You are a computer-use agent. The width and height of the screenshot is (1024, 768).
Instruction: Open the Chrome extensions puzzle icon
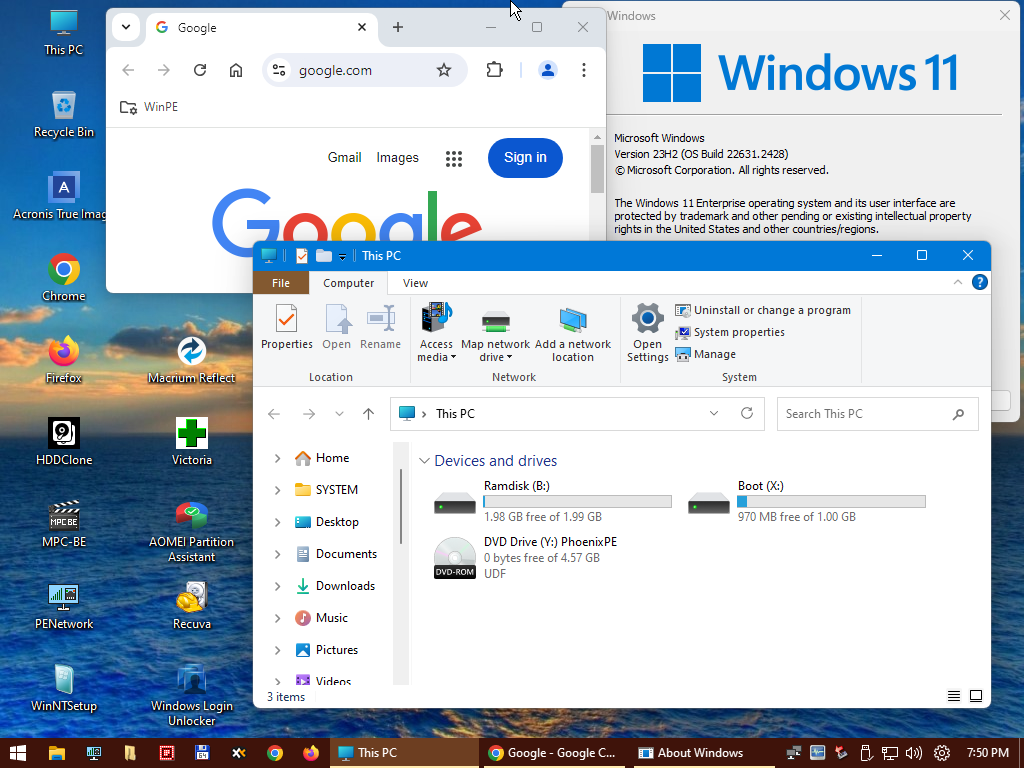pos(494,70)
